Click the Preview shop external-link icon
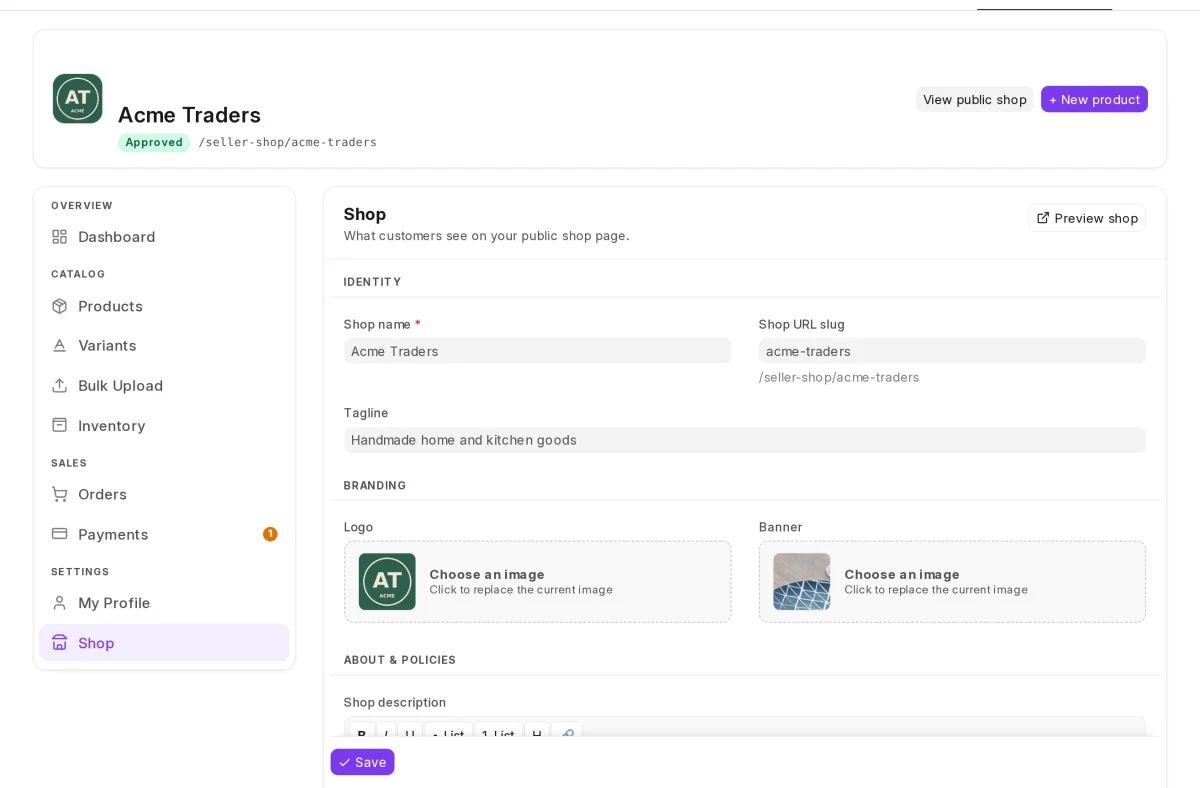Screen dimensions: 1200x788 coord(1043,218)
